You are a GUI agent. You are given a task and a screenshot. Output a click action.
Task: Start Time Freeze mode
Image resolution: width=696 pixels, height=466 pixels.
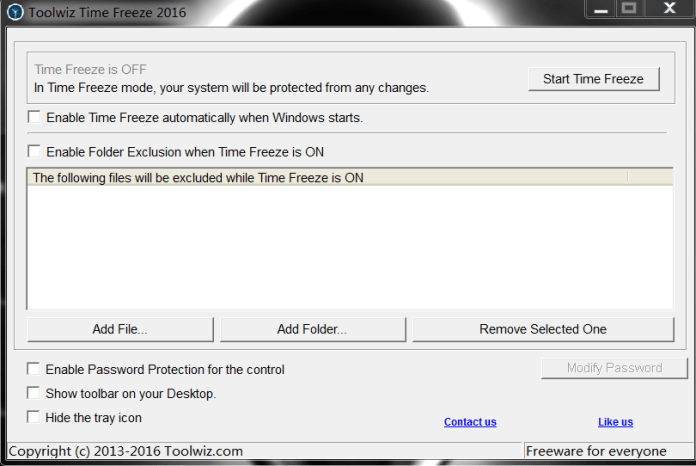[x=593, y=79]
